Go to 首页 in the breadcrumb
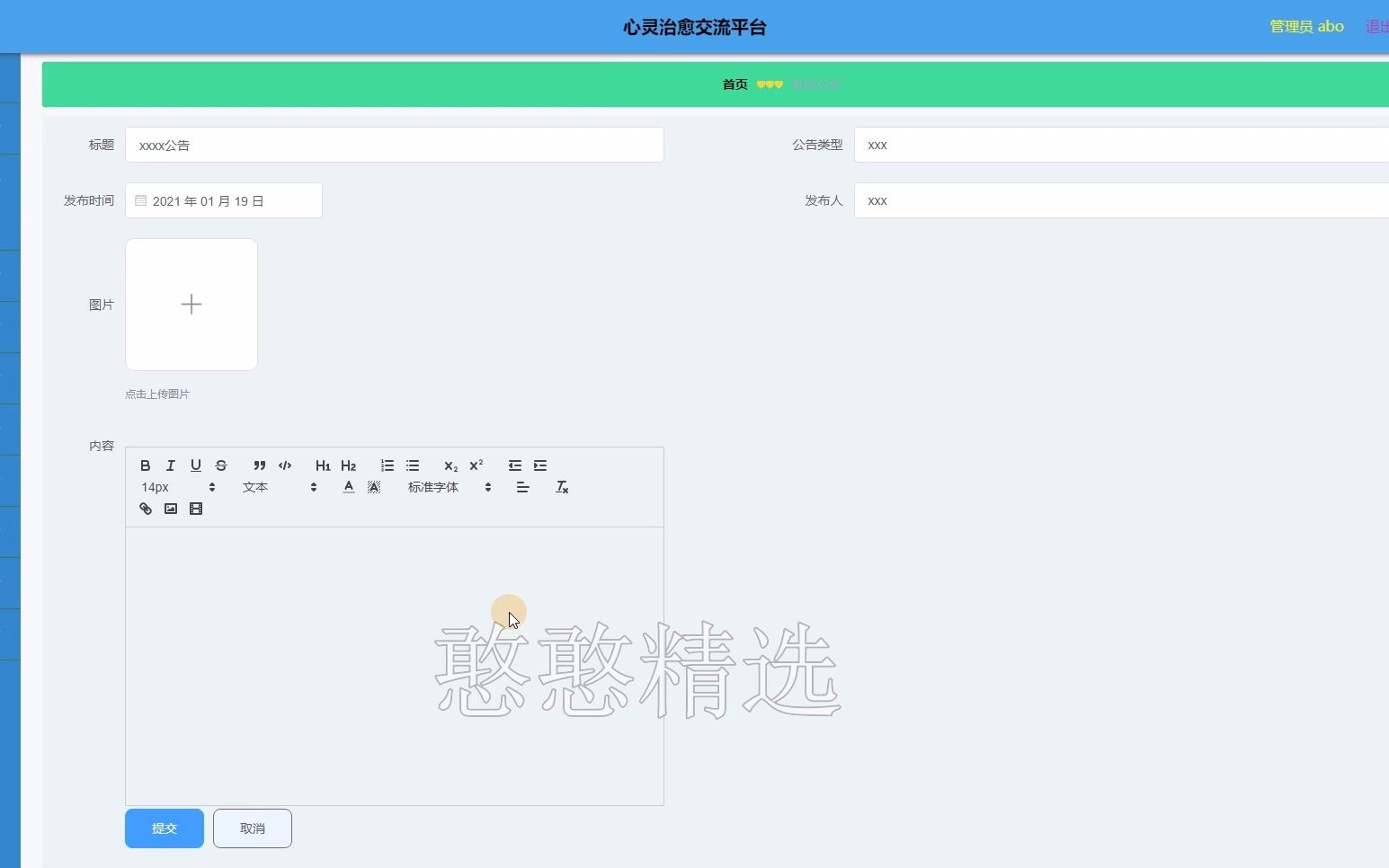Viewport: 1389px width, 868px height. (735, 84)
